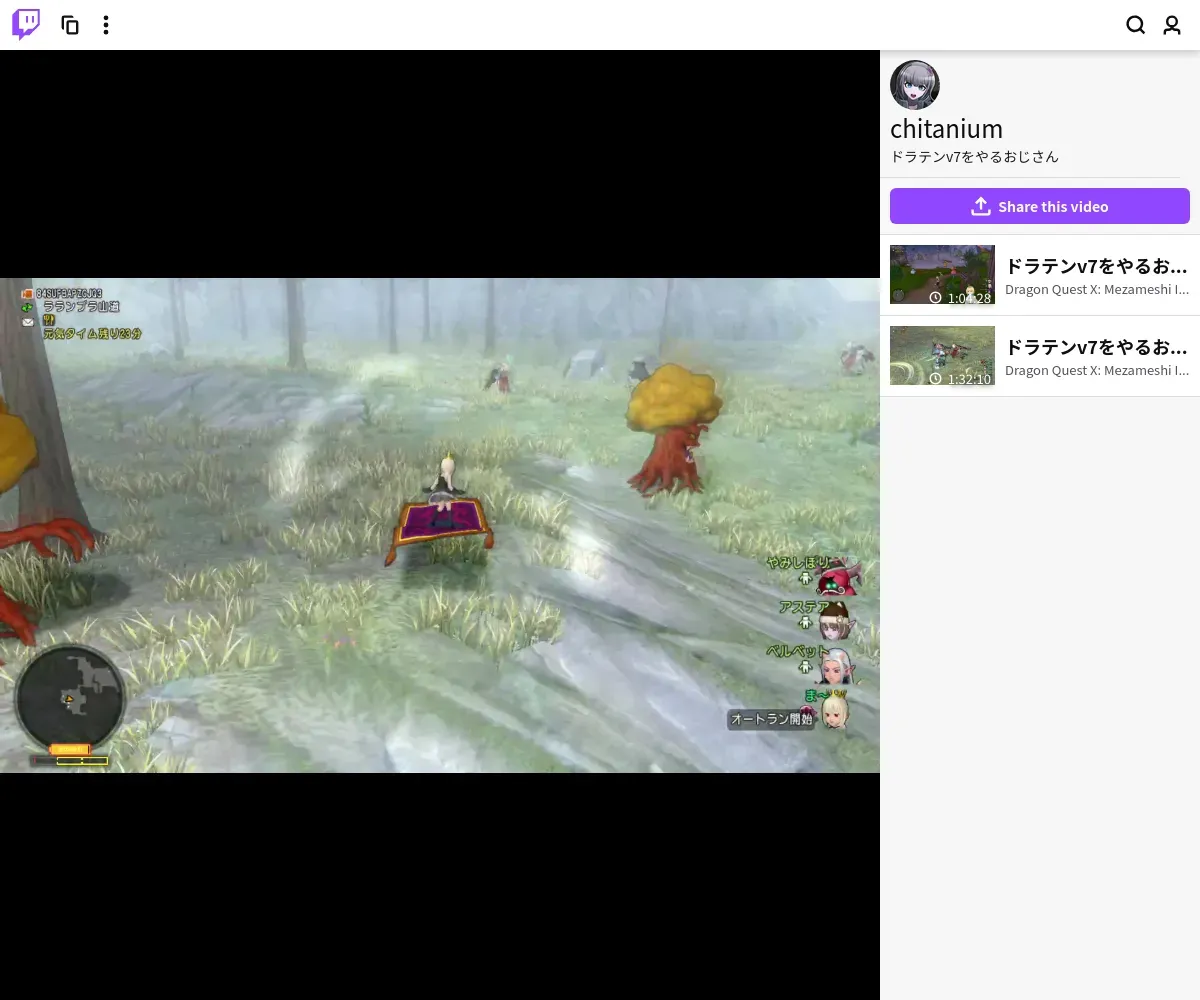
Task: Open the title of the 1:32:10 video
Action: coord(1097,347)
